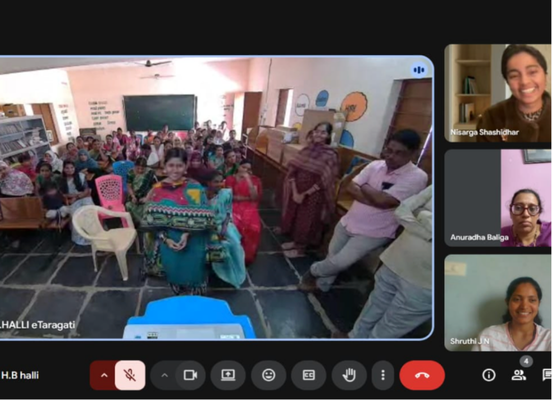Click the eTaragati name label on main video
552x401 pixels.
click(37, 325)
